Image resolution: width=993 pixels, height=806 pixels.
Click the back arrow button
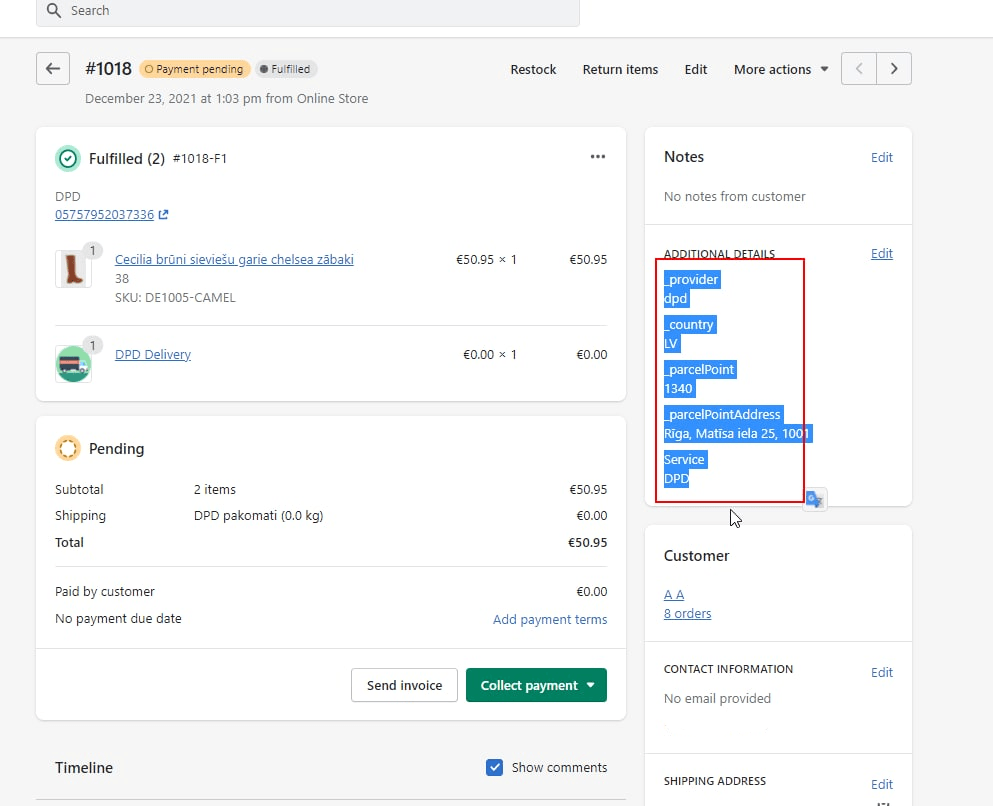(x=53, y=69)
